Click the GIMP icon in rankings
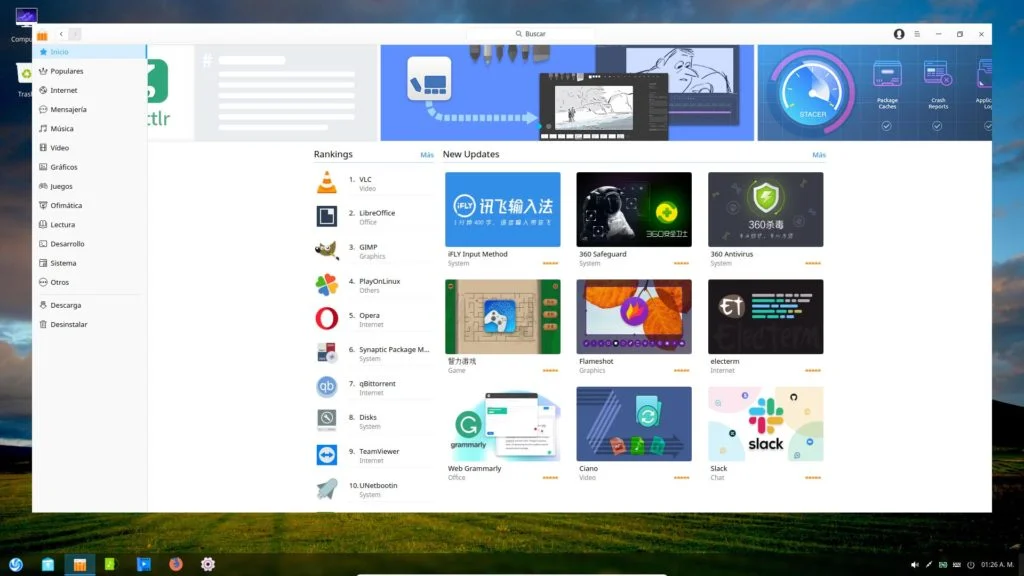This screenshot has width=1024, height=576. pos(327,250)
